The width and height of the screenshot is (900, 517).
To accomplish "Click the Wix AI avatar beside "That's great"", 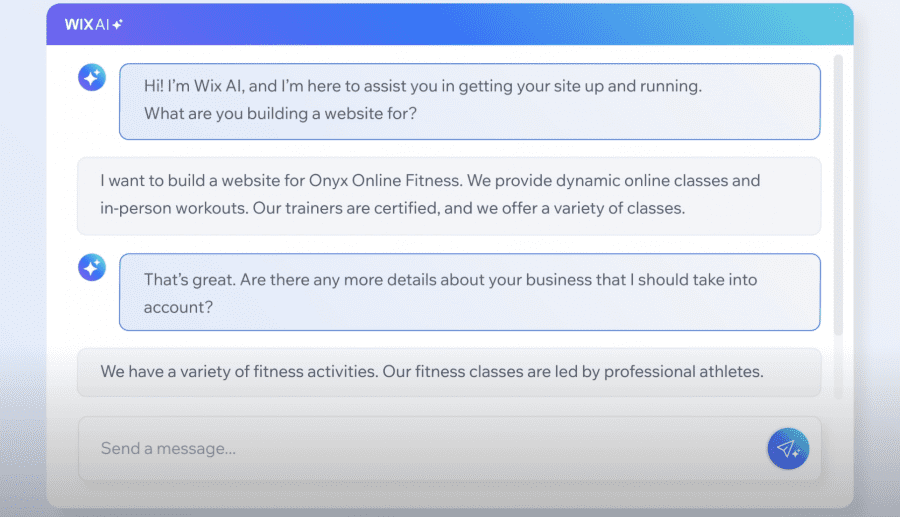I will [x=92, y=267].
